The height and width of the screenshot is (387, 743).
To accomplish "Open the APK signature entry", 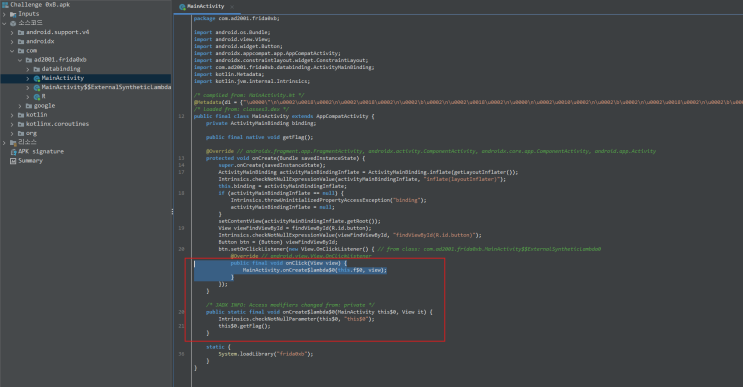I will click(41, 152).
